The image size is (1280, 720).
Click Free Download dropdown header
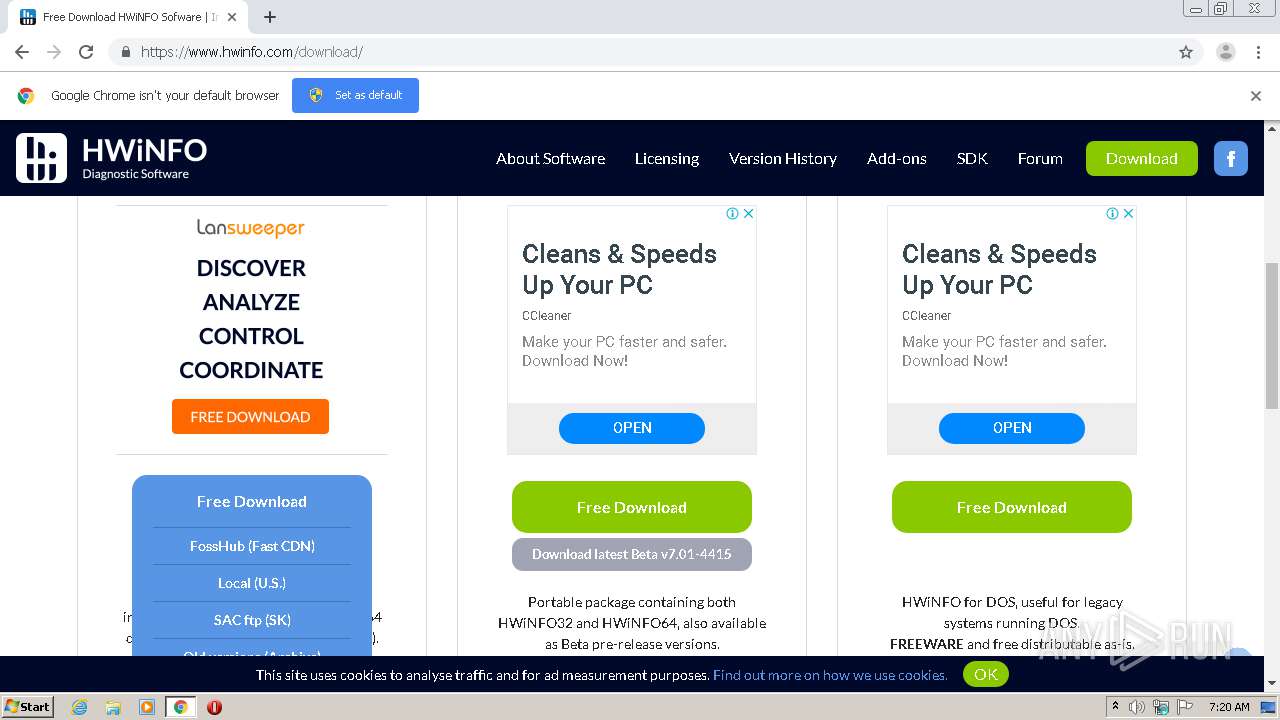252,502
